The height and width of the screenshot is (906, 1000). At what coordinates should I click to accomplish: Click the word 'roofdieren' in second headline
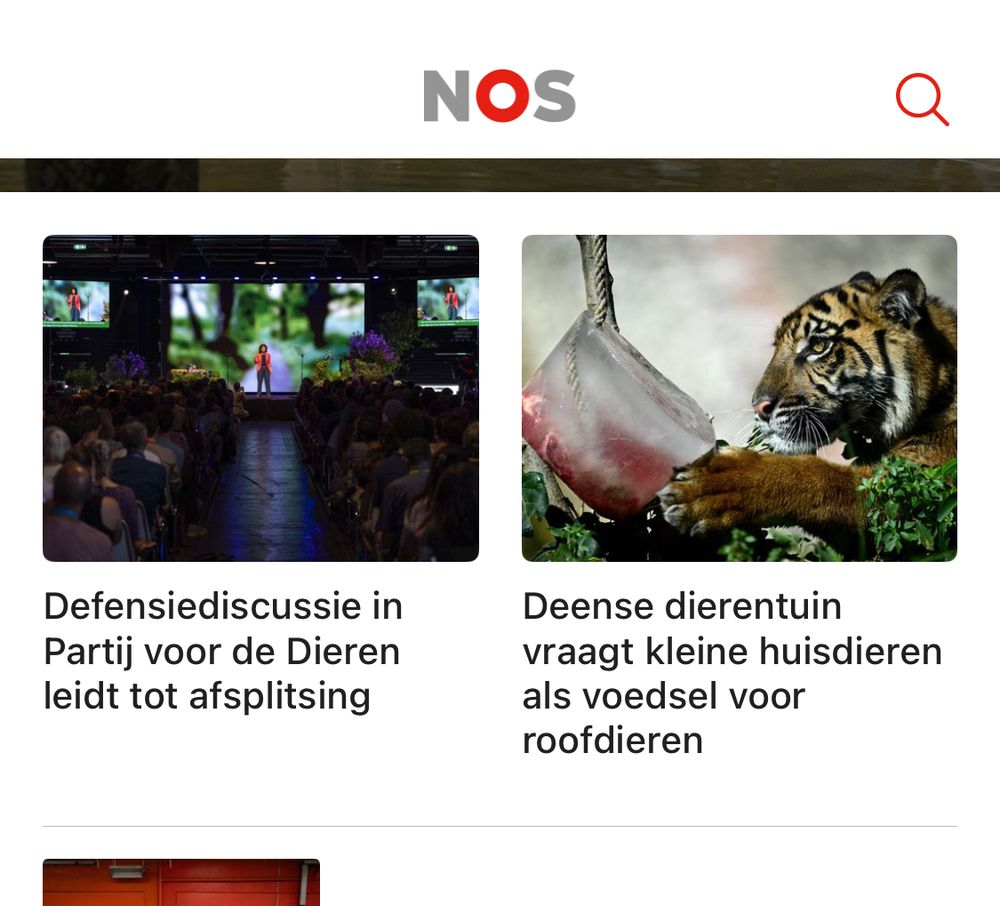[x=612, y=741]
